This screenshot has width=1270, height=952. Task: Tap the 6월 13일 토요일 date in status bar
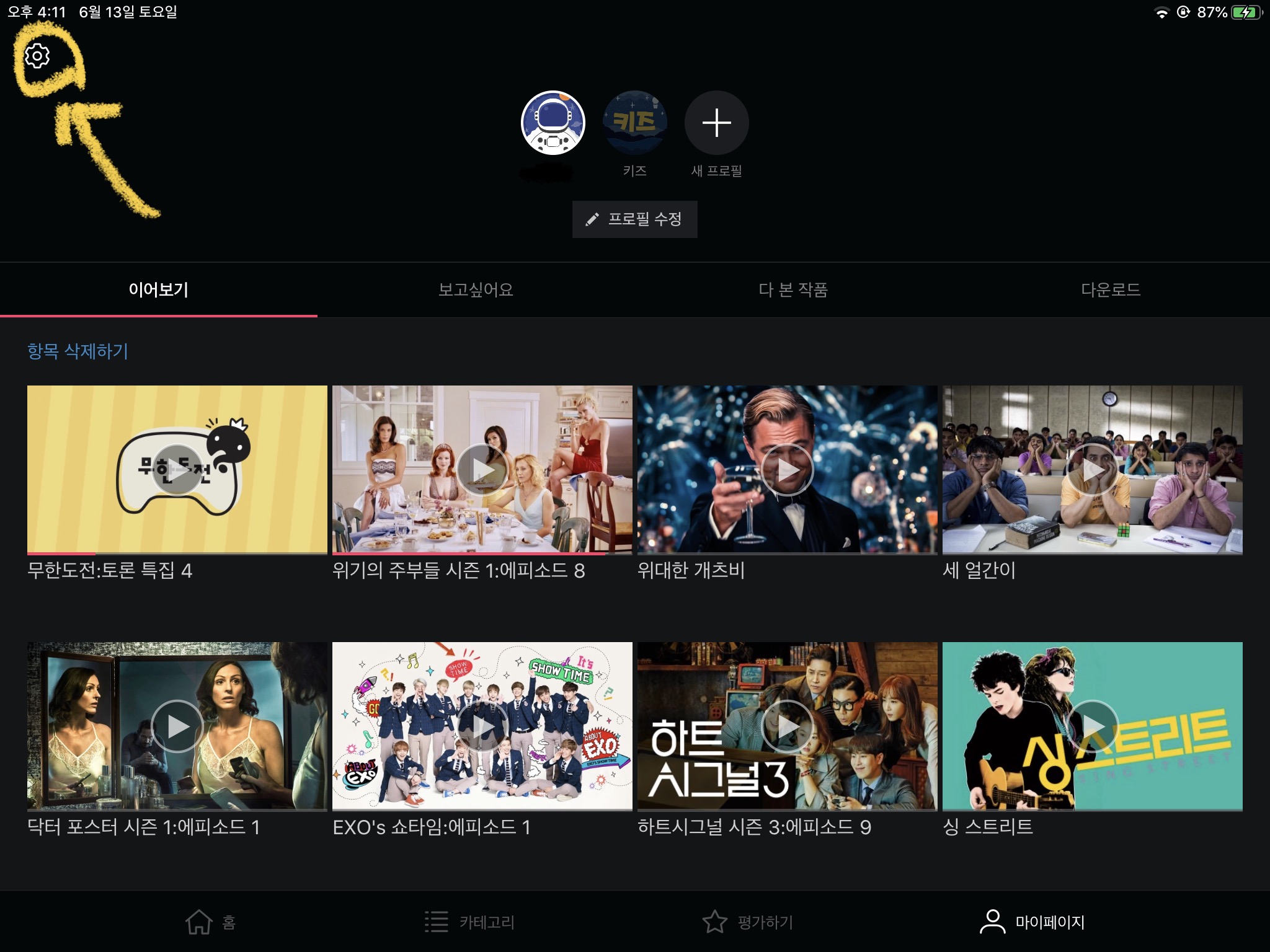pos(128,12)
